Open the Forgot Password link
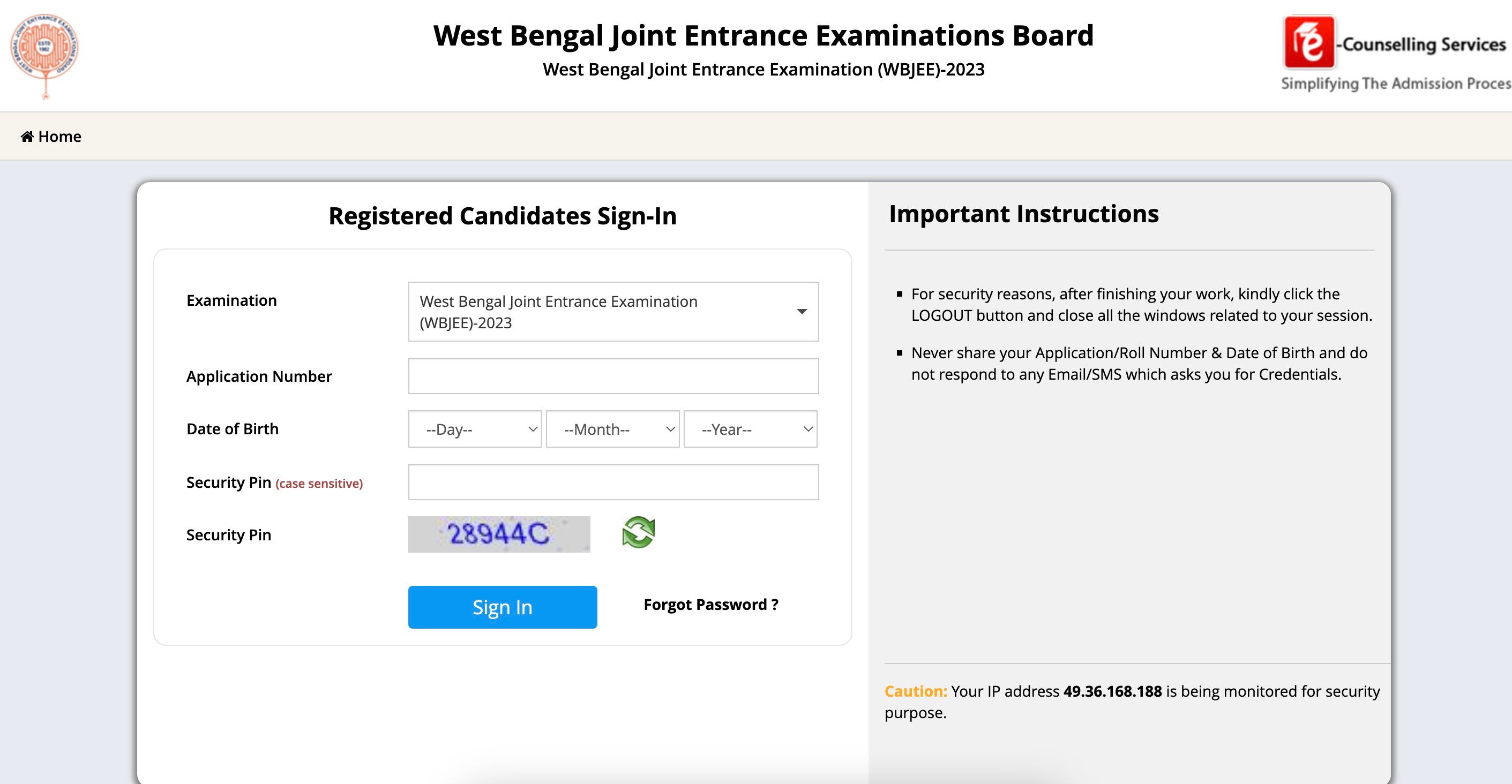The width and height of the screenshot is (1512, 784). [711, 605]
